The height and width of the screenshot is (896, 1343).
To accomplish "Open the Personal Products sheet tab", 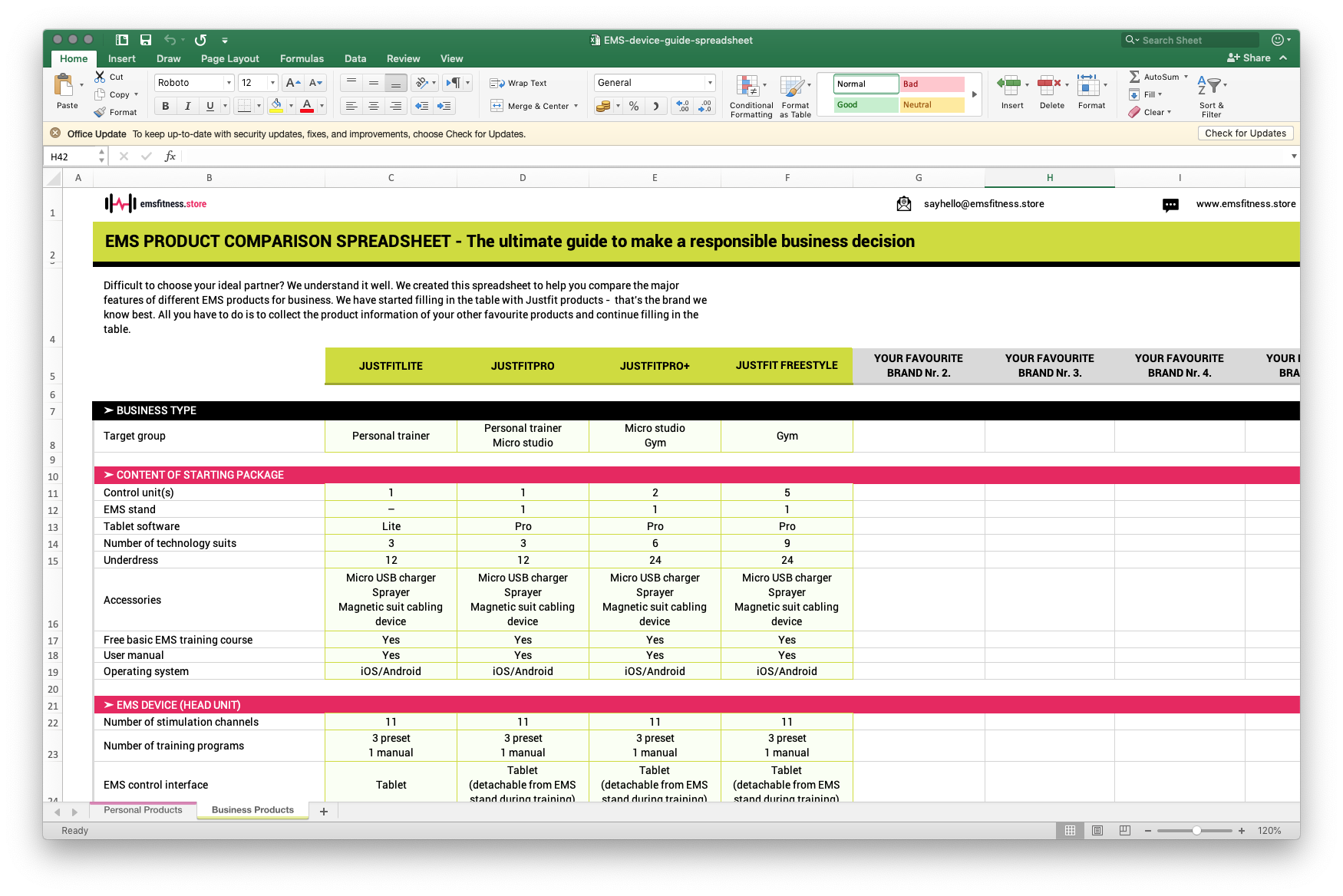I will click(143, 810).
